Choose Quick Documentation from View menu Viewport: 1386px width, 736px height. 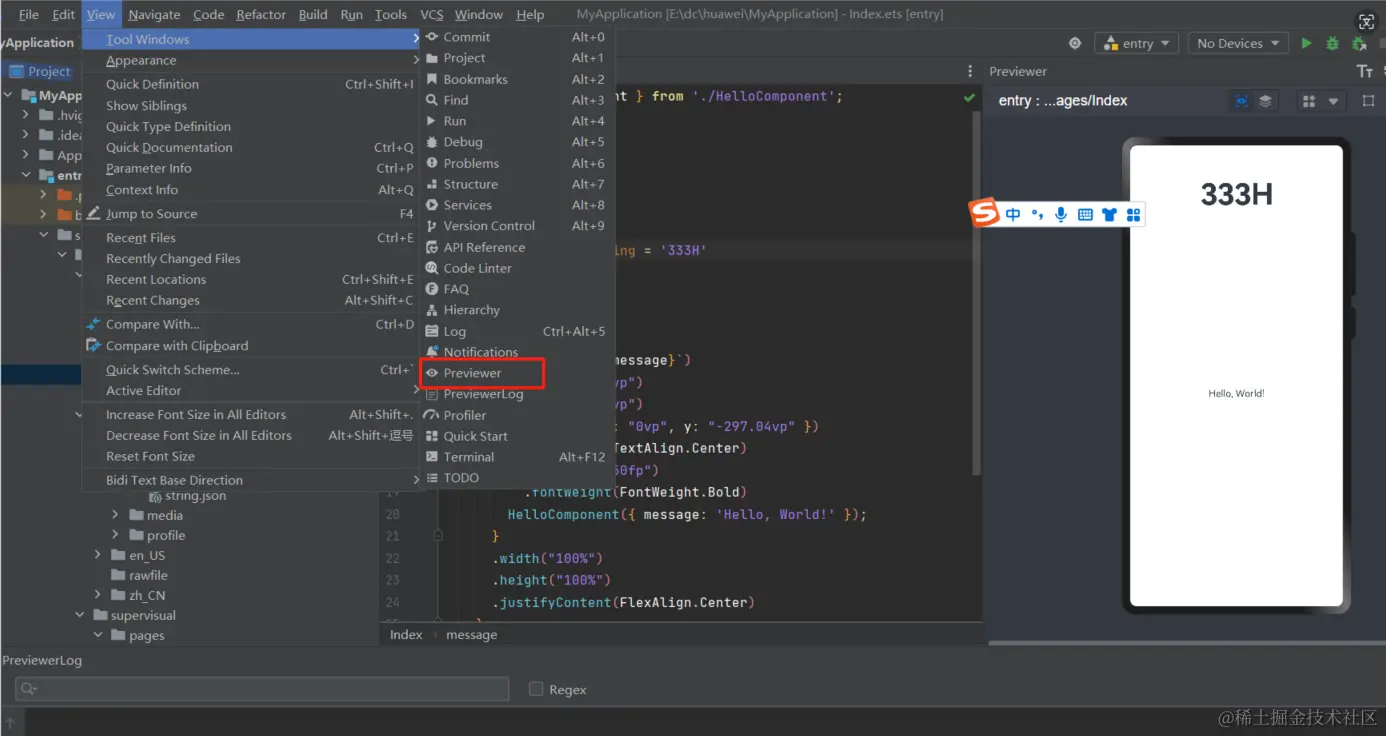coord(252,147)
